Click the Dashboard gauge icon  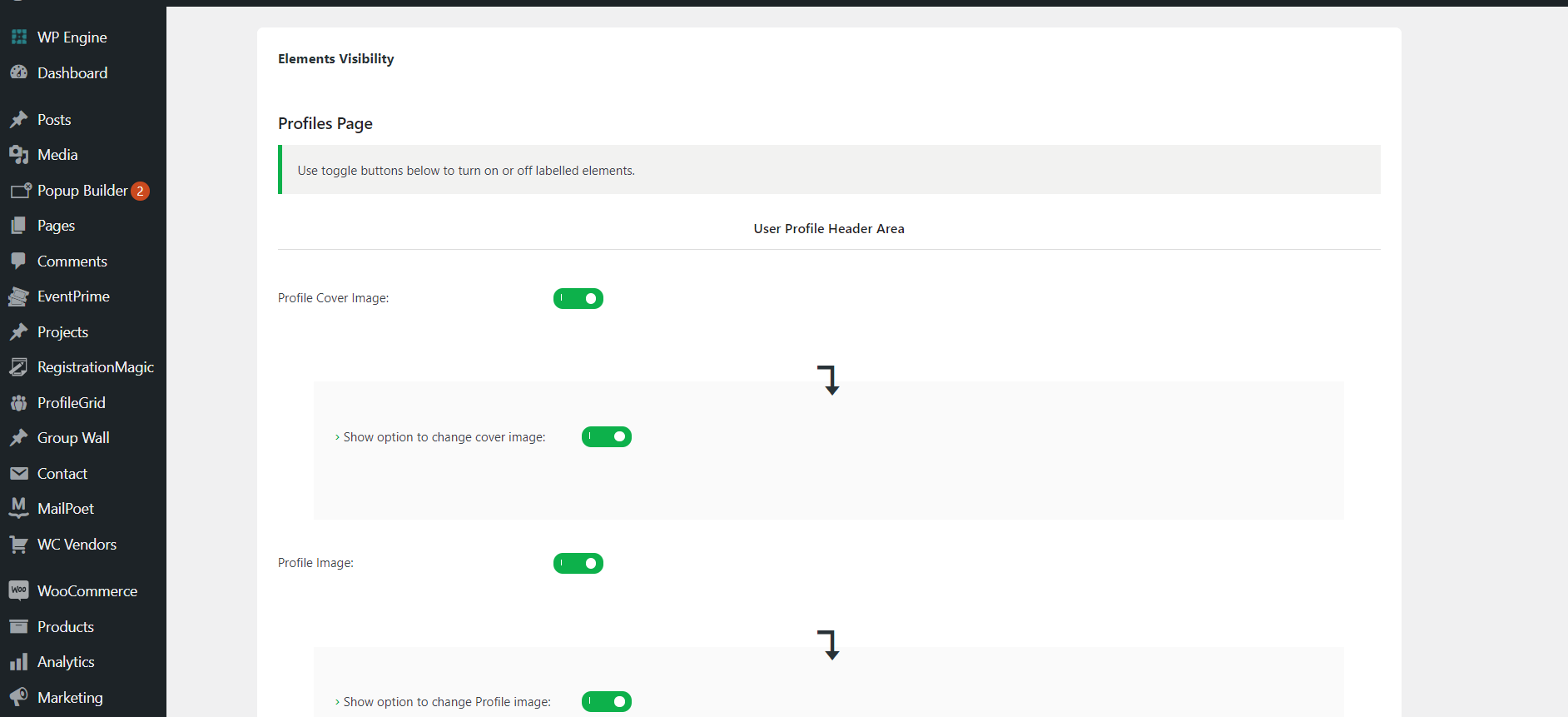pos(18,73)
